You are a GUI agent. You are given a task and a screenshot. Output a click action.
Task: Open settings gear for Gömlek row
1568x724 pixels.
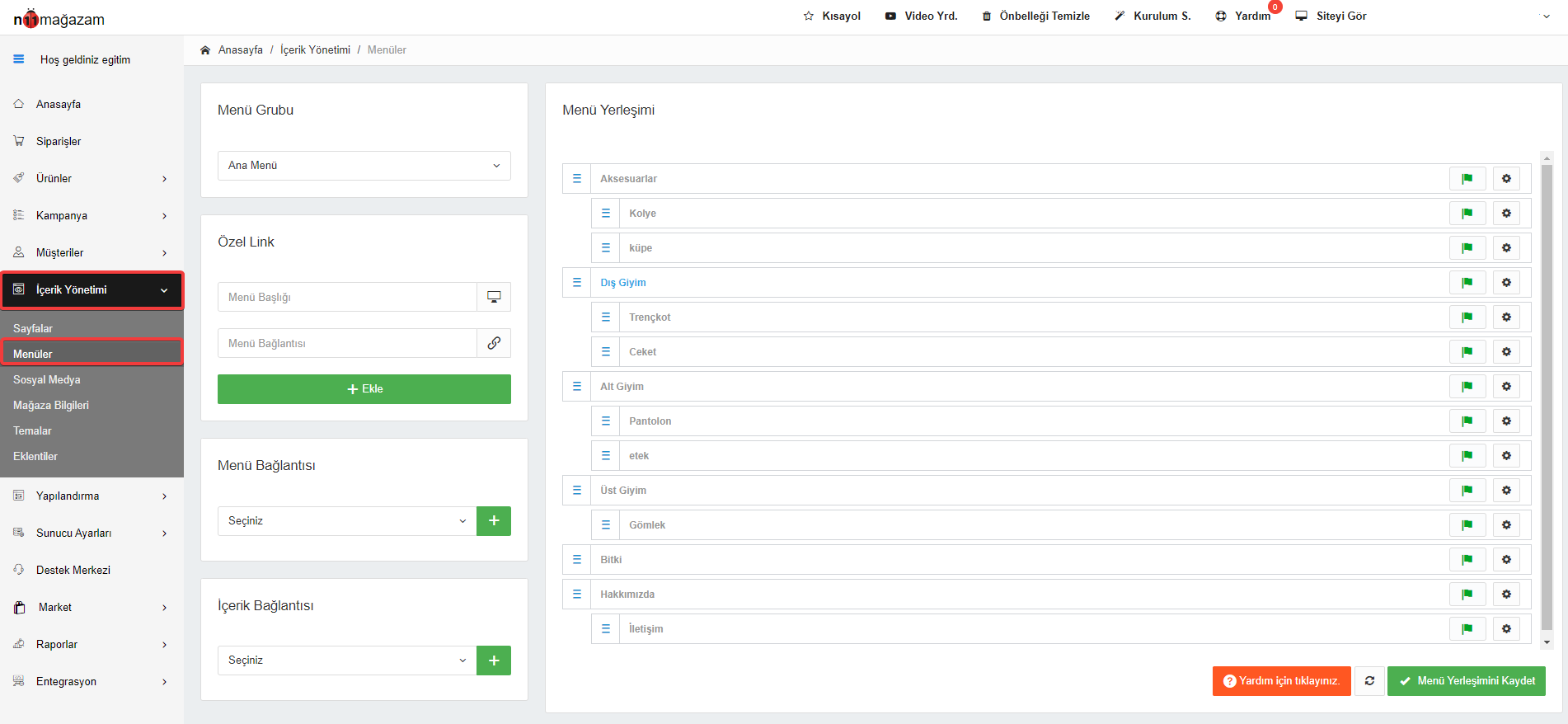click(1506, 525)
